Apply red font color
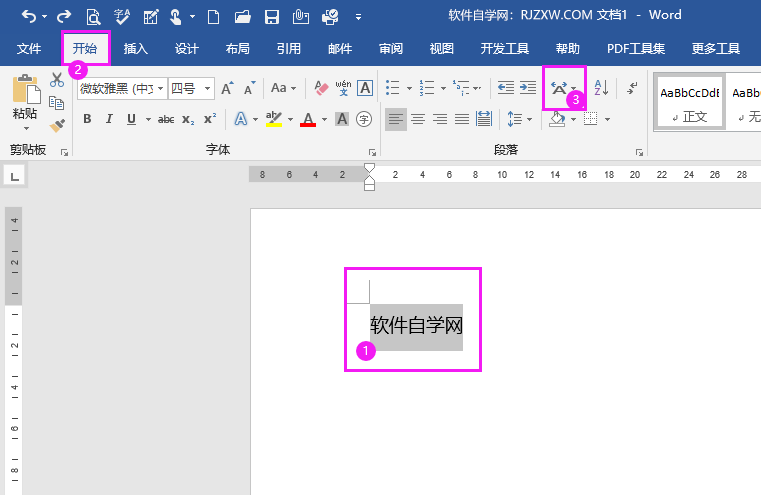The width and height of the screenshot is (761, 495). point(308,119)
